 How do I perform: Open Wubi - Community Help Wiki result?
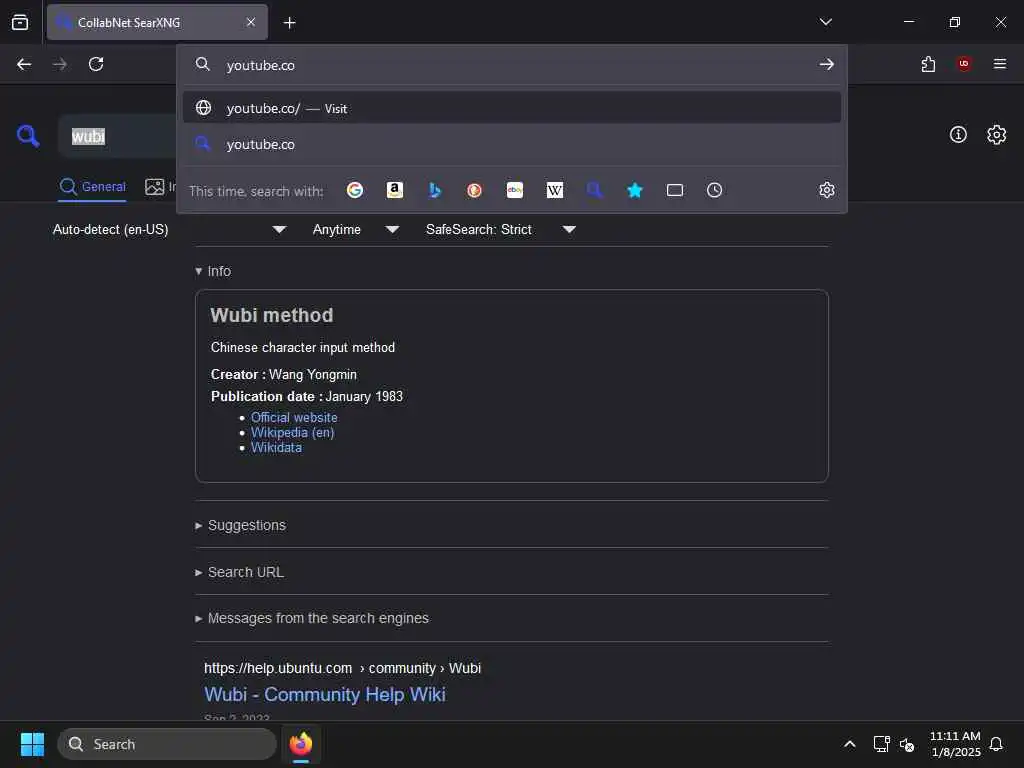tap(325, 694)
